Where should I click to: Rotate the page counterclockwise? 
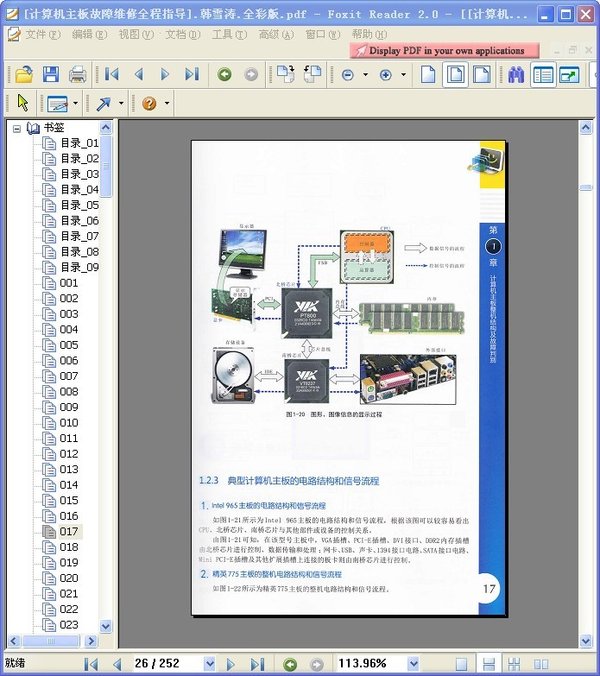[x=312, y=74]
